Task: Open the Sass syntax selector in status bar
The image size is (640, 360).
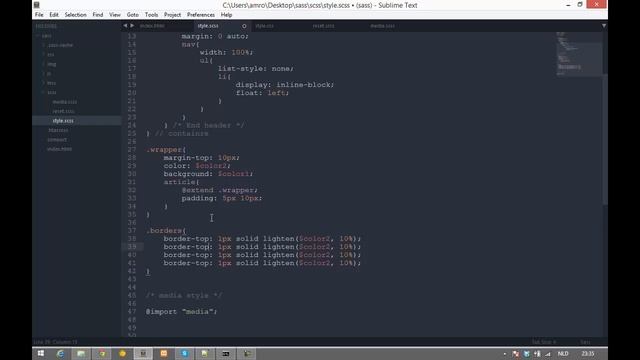Action: pos(585,342)
